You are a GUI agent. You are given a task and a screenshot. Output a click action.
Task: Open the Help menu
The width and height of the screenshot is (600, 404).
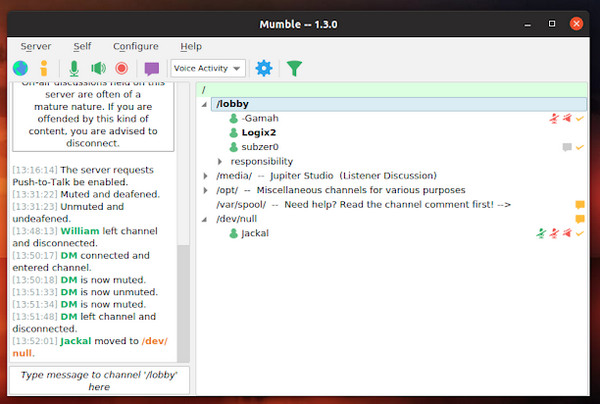click(x=191, y=46)
